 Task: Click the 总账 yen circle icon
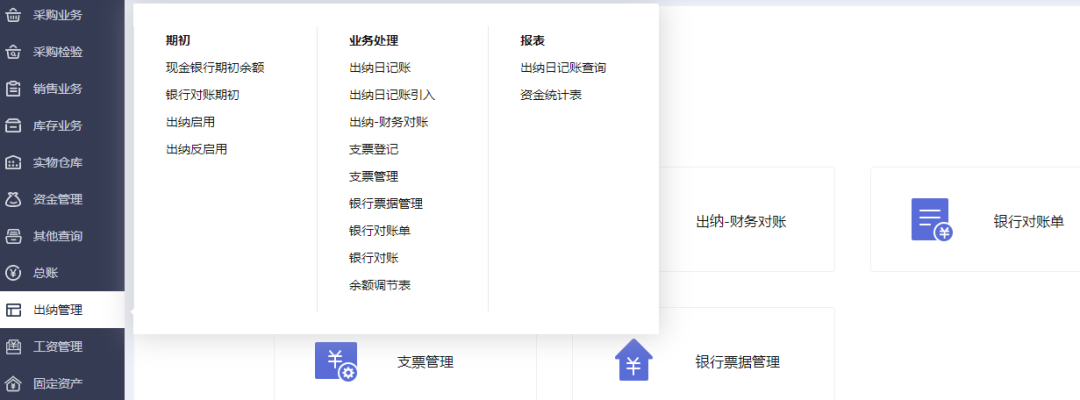tap(13, 273)
